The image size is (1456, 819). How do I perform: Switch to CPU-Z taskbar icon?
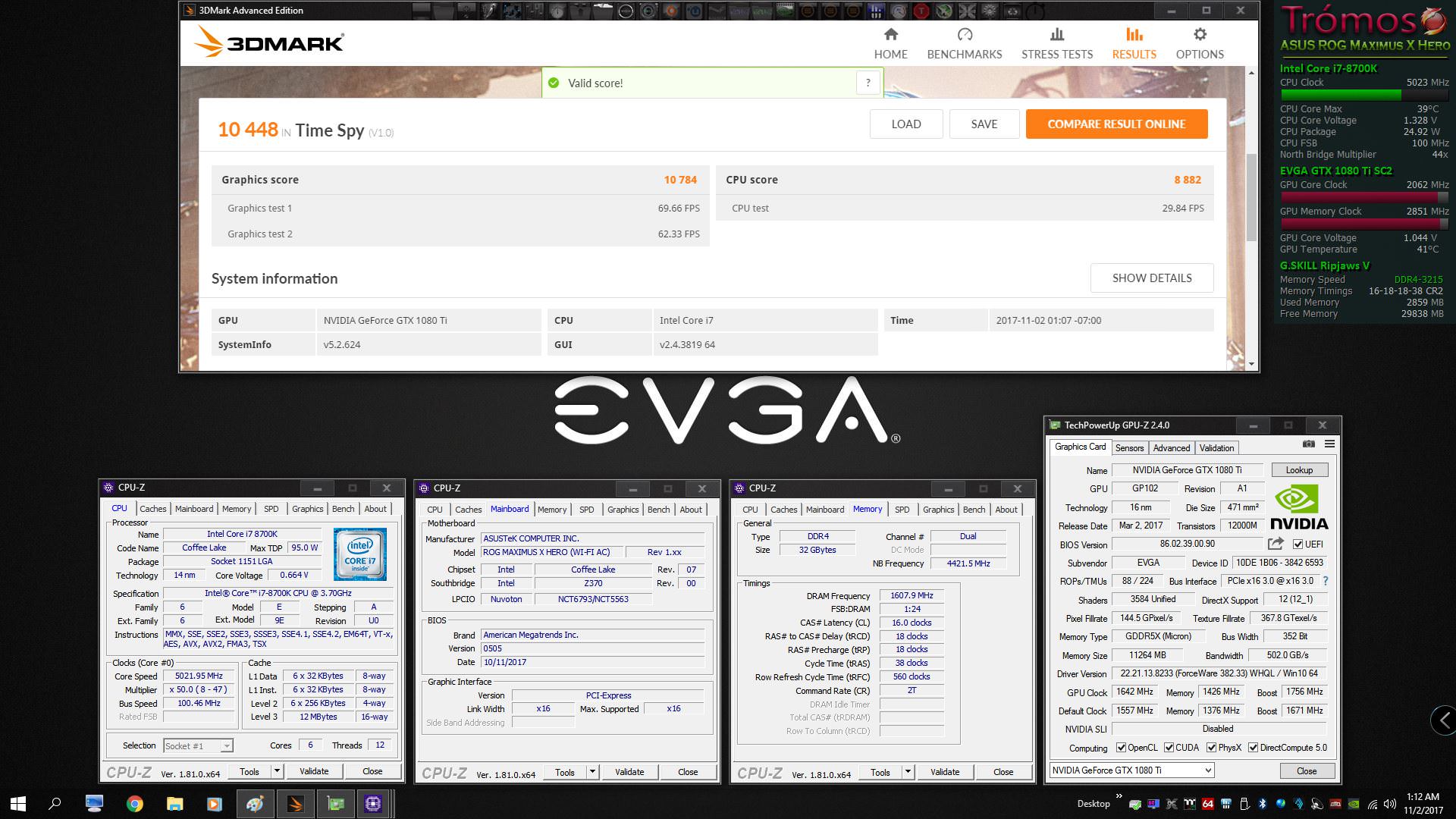coord(373,804)
